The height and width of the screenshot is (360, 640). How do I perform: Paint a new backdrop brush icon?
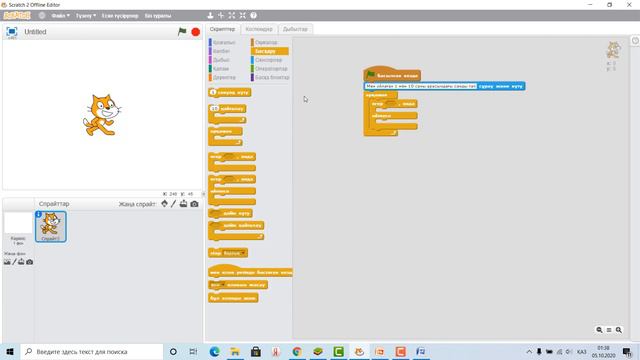(14, 262)
